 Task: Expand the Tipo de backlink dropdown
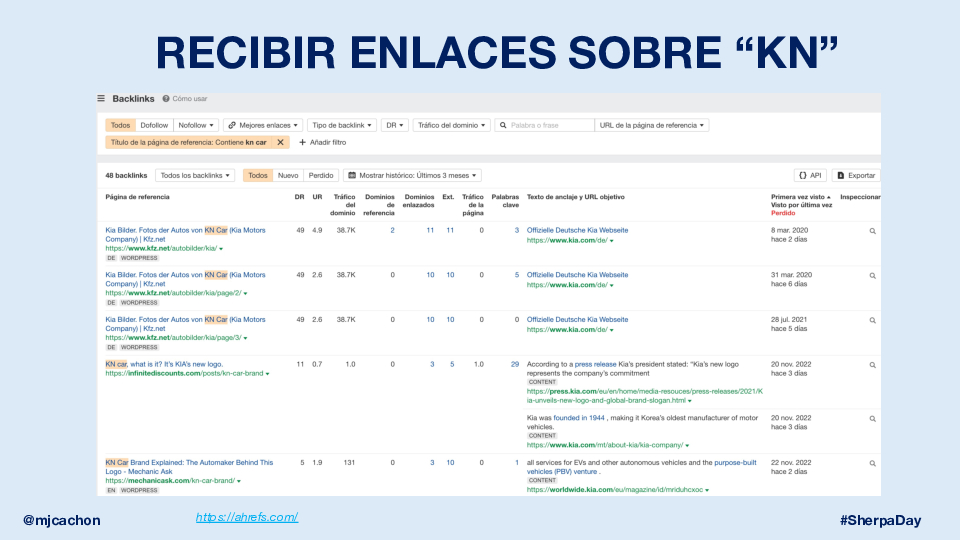342,126
